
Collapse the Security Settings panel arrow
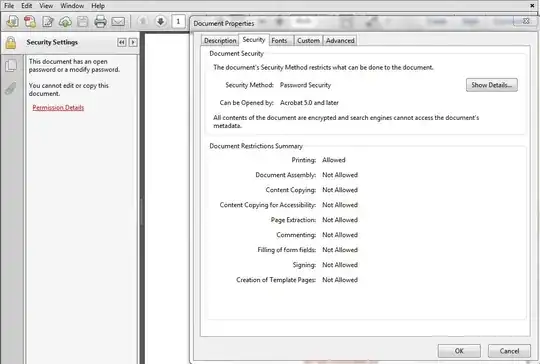133,42
